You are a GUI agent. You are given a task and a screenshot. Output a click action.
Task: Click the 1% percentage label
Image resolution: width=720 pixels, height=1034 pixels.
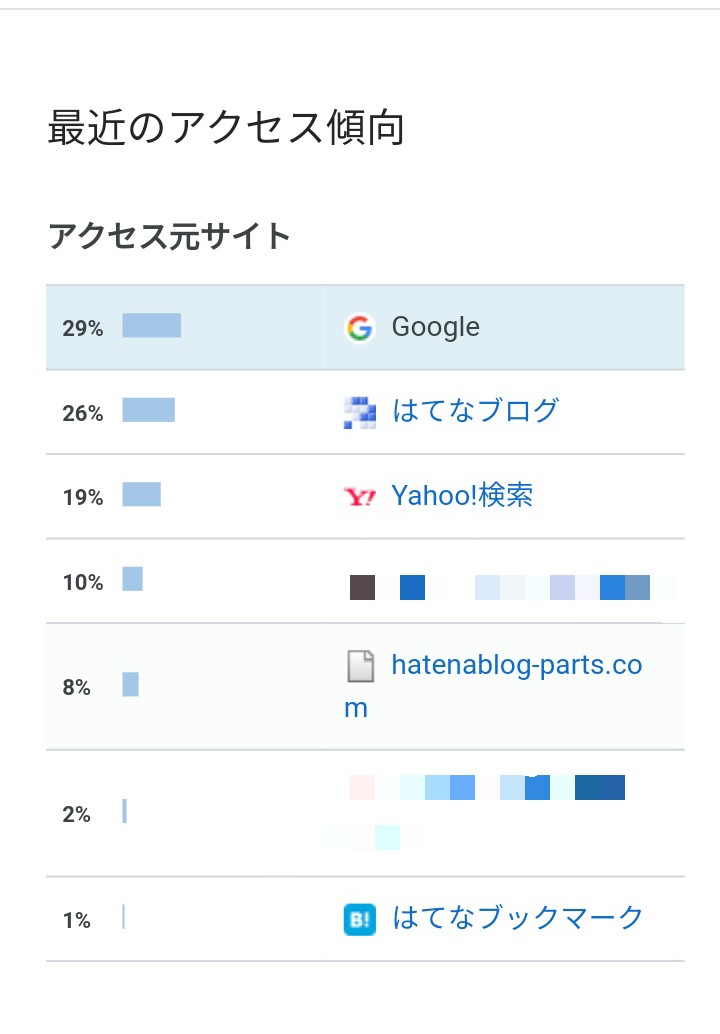coord(76,920)
